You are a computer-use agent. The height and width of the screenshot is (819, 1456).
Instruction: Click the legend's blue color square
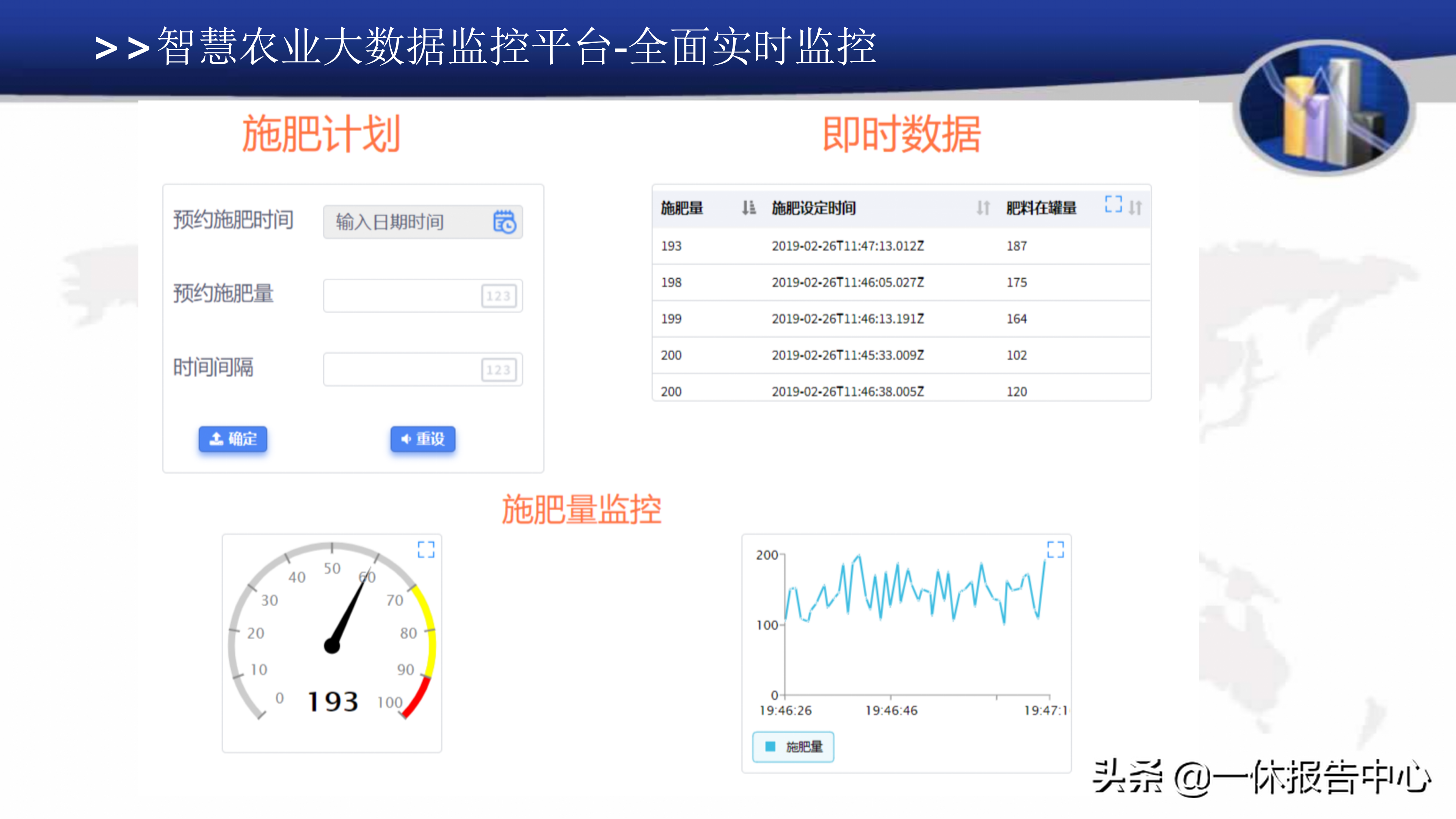[x=770, y=747]
